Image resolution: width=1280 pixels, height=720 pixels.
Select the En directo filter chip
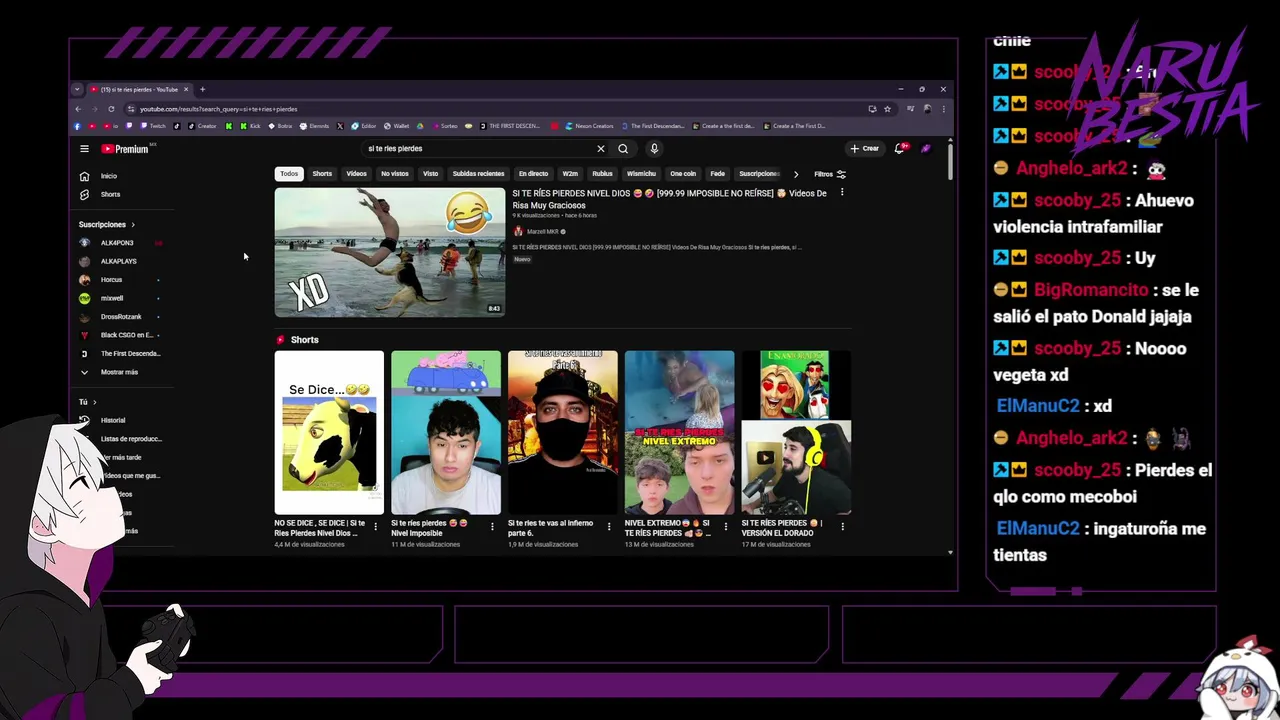[x=533, y=174]
